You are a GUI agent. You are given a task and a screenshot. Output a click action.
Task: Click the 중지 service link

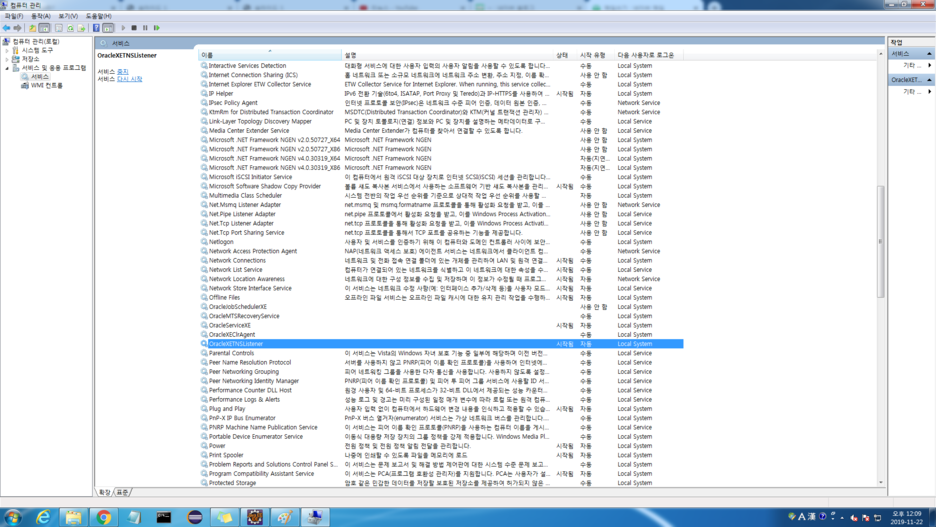tap(122, 72)
